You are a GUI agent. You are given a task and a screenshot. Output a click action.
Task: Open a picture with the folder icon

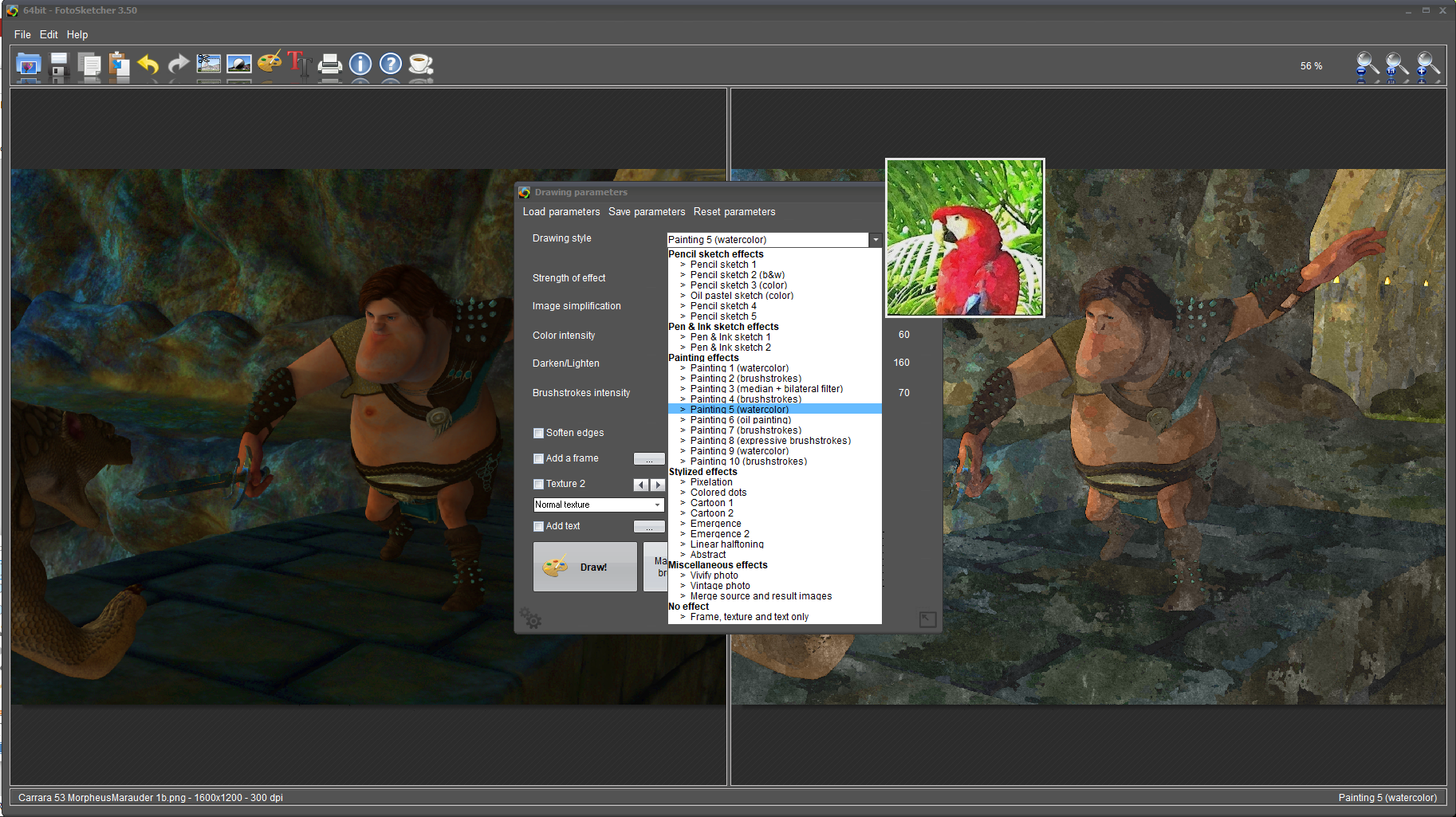click(x=29, y=65)
